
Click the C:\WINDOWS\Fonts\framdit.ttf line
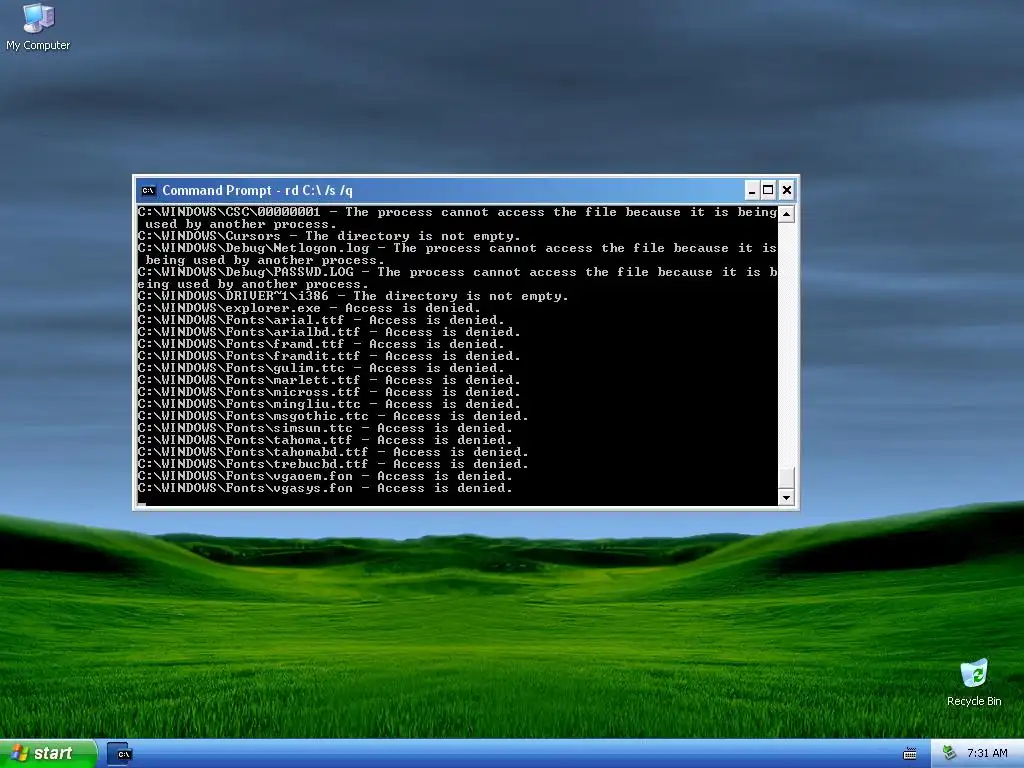pos(329,356)
